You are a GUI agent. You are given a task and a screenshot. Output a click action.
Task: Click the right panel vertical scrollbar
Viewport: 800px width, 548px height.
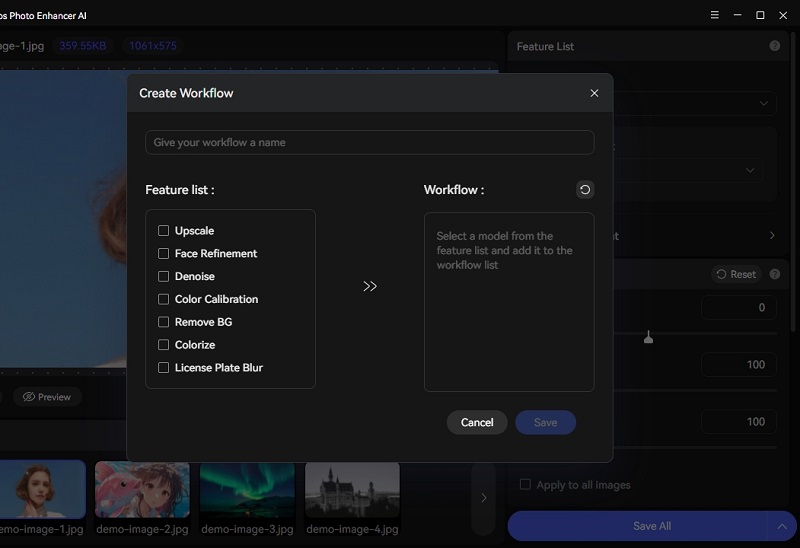pyautogui.click(x=792, y=181)
